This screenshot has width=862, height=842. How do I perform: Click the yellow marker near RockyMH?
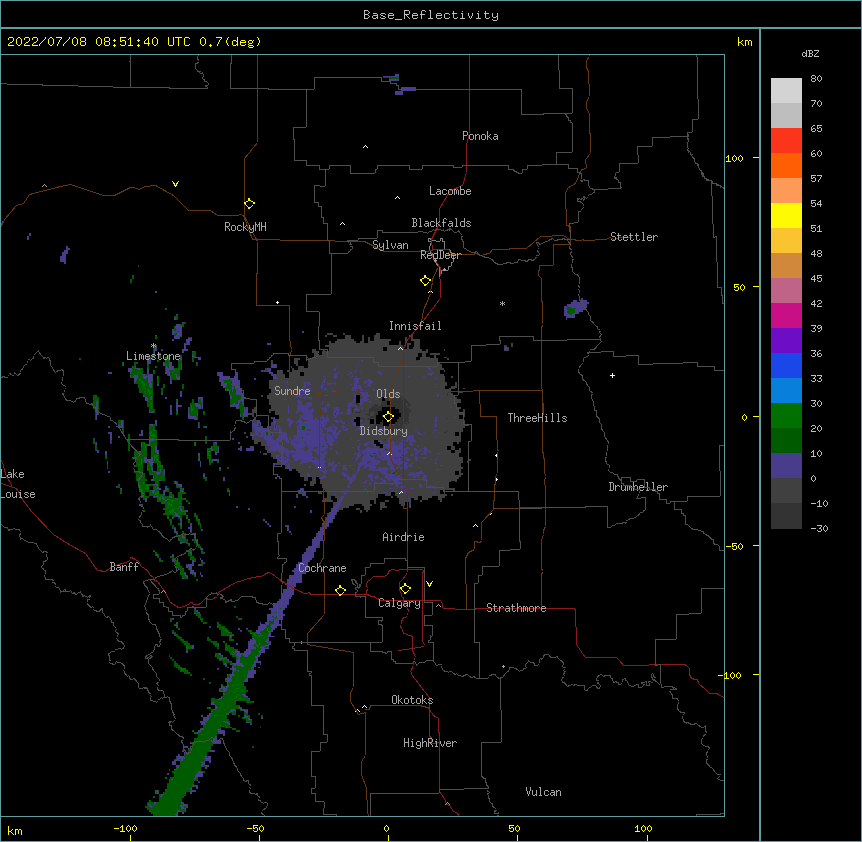249,204
